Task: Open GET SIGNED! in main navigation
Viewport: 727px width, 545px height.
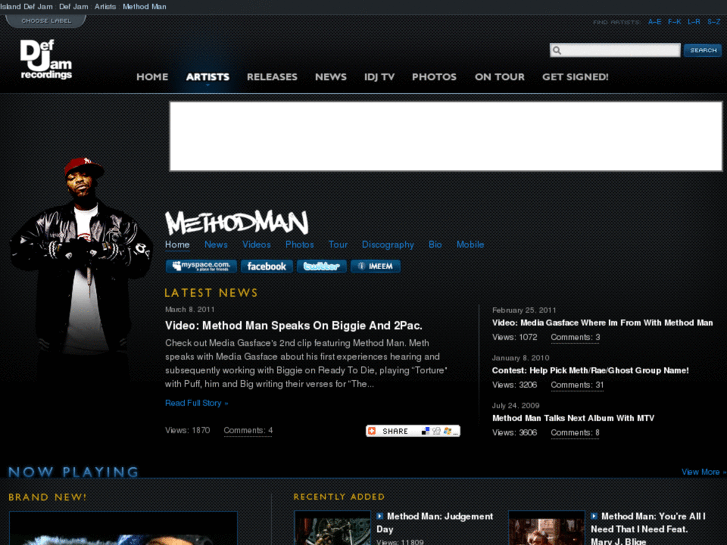Action: click(575, 77)
